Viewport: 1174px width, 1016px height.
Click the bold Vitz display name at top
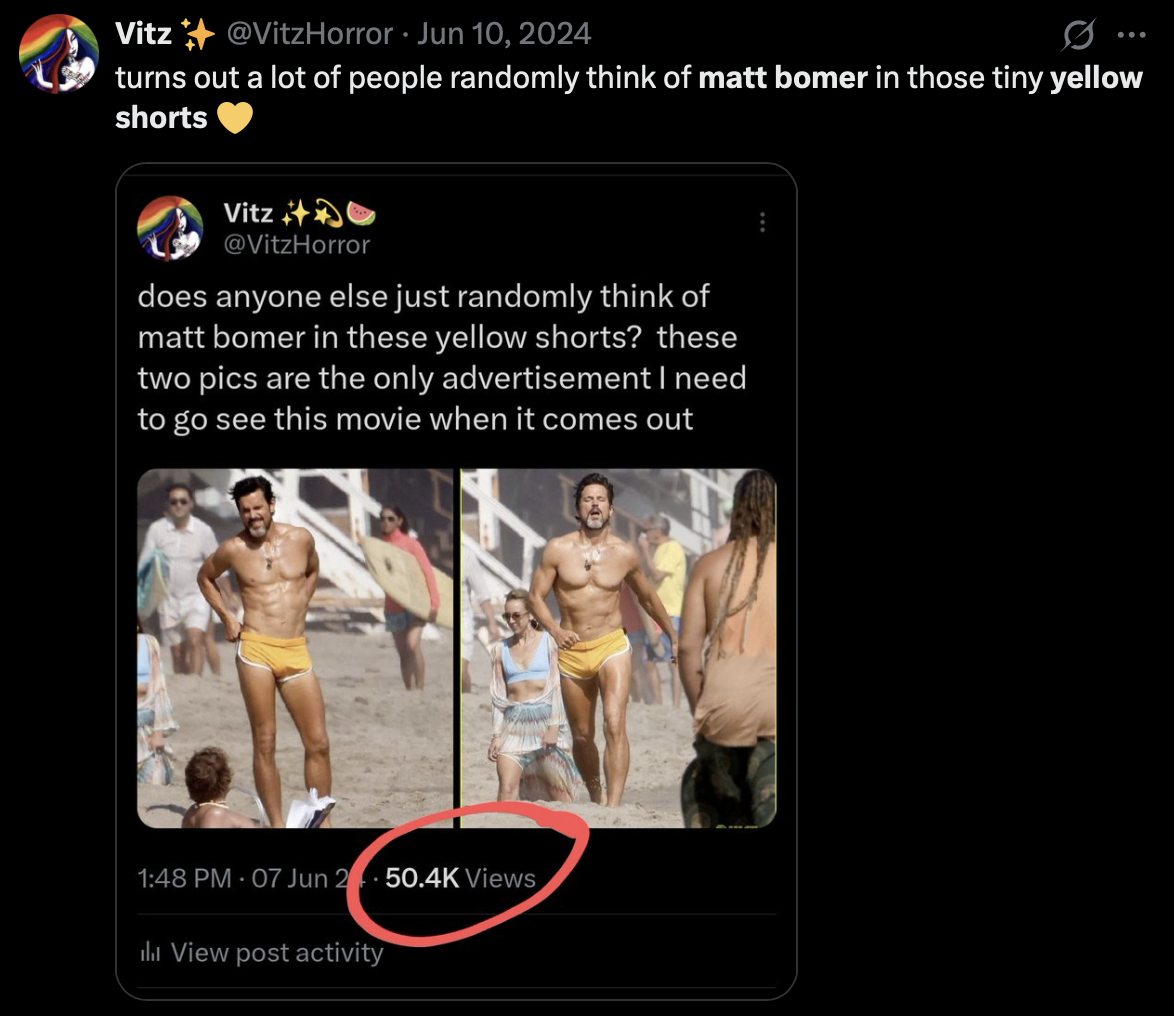pos(143,34)
